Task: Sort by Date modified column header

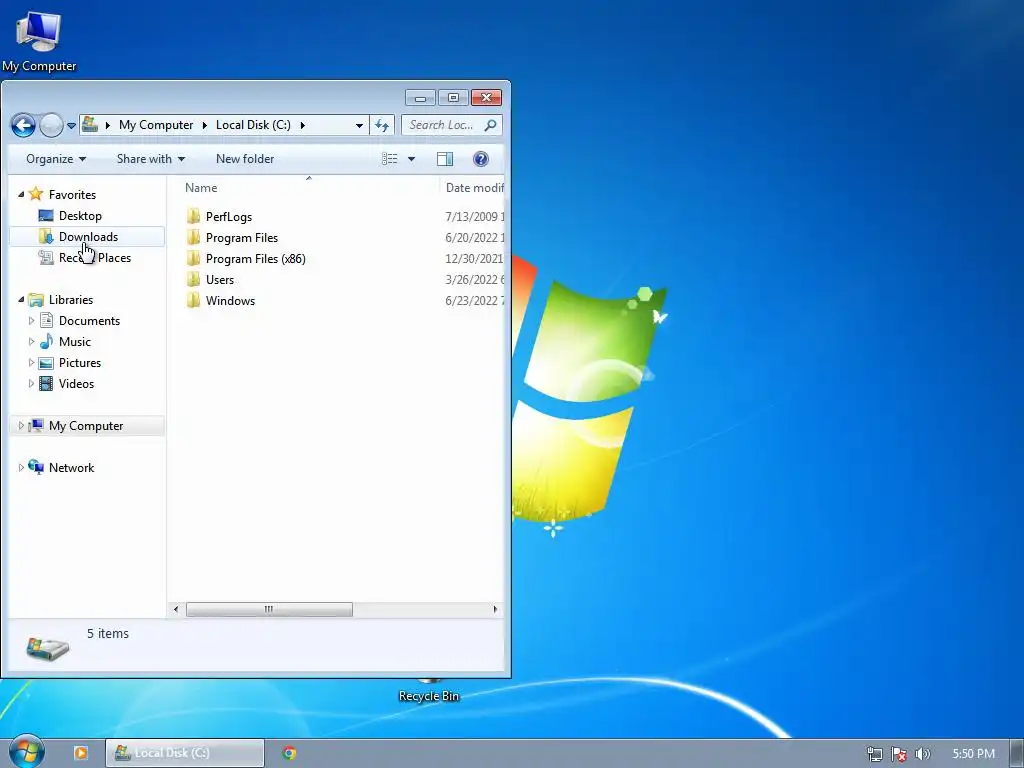Action: click(473, 187)
